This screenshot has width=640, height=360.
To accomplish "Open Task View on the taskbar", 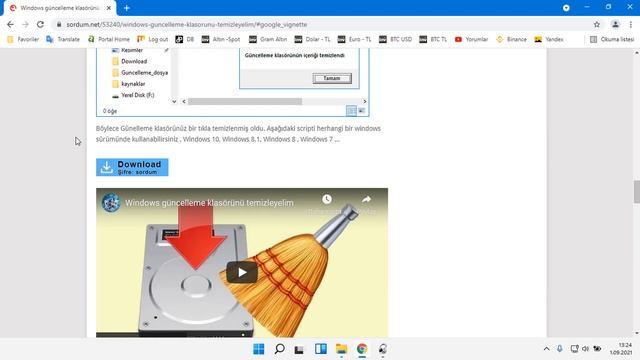I will 299,349.
